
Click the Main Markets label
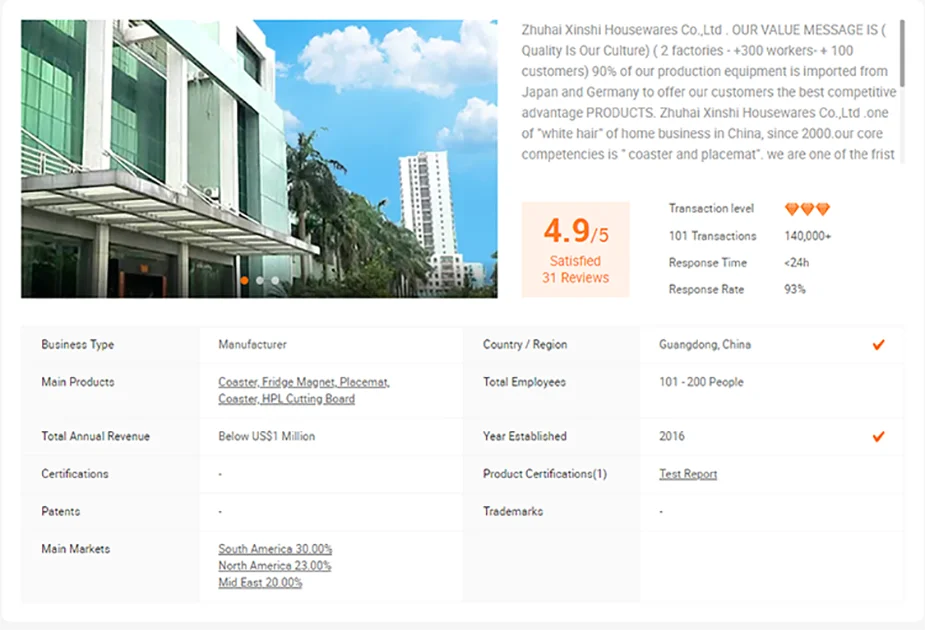tap(76, 549)
